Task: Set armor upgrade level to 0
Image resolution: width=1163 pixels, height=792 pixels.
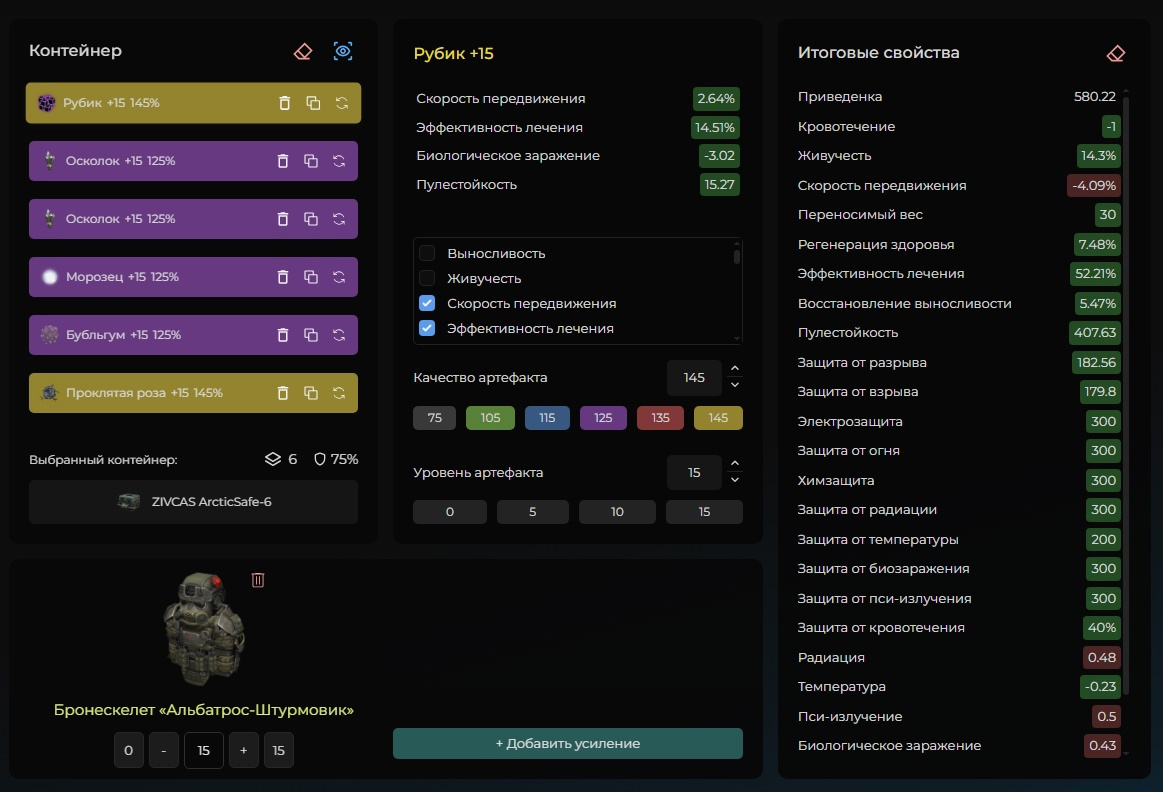Action: (x=128, y=750)
